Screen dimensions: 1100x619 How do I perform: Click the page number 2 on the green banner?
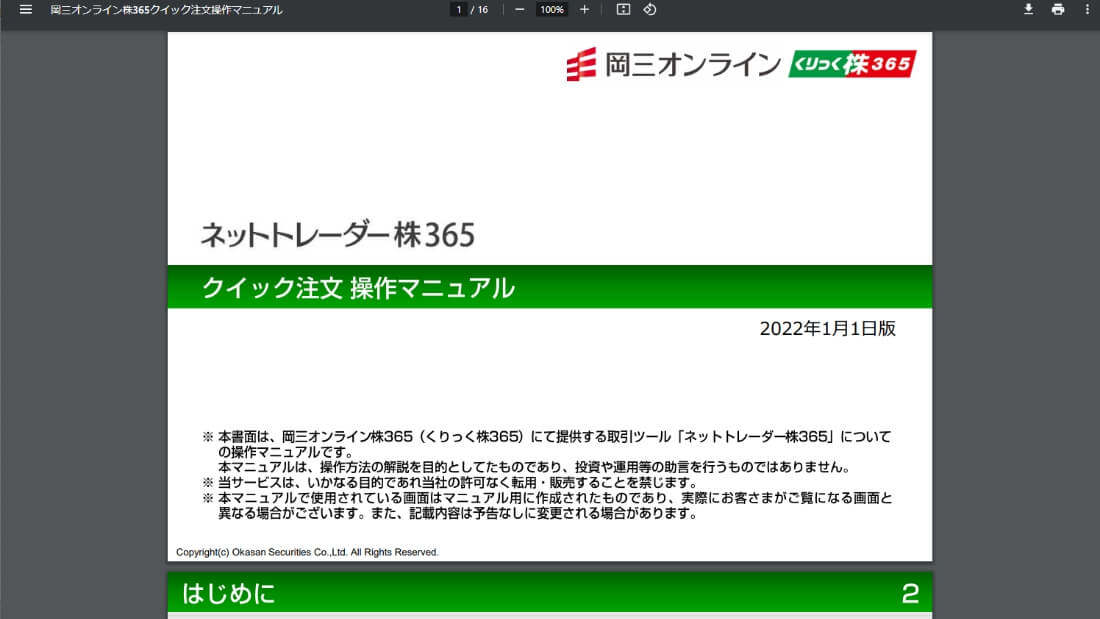[x=910, y=594]
